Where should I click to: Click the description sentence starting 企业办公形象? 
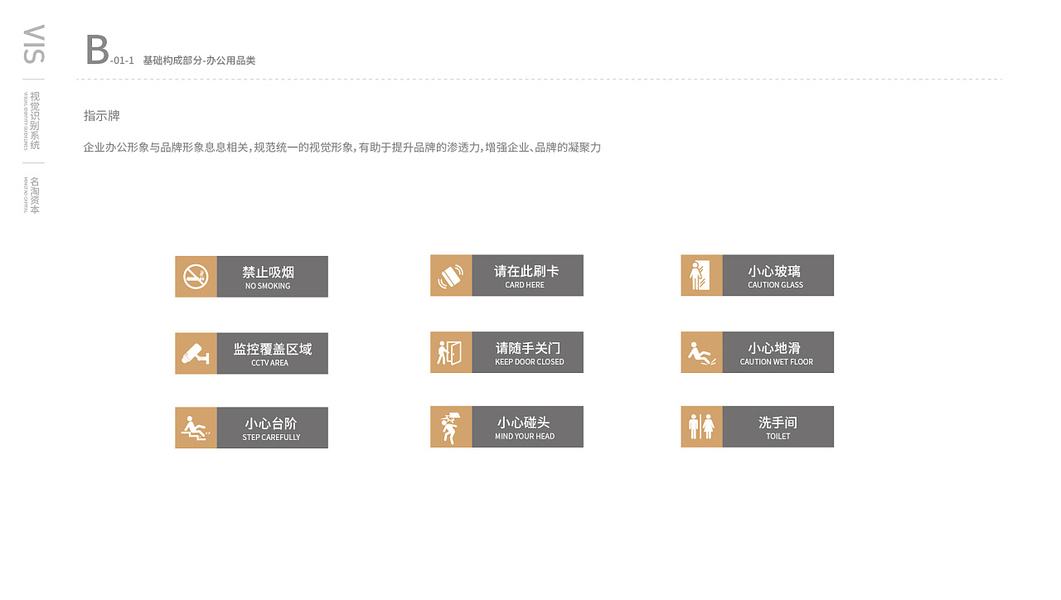point(342,147)
